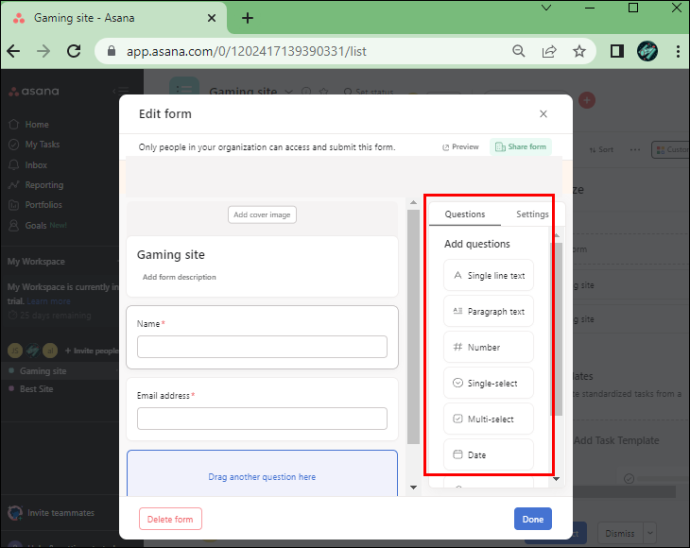Viewport: 690px width, 548px height.
Task: Click the questions panel scrollbar thumb
Action: (x=558, y=329)
